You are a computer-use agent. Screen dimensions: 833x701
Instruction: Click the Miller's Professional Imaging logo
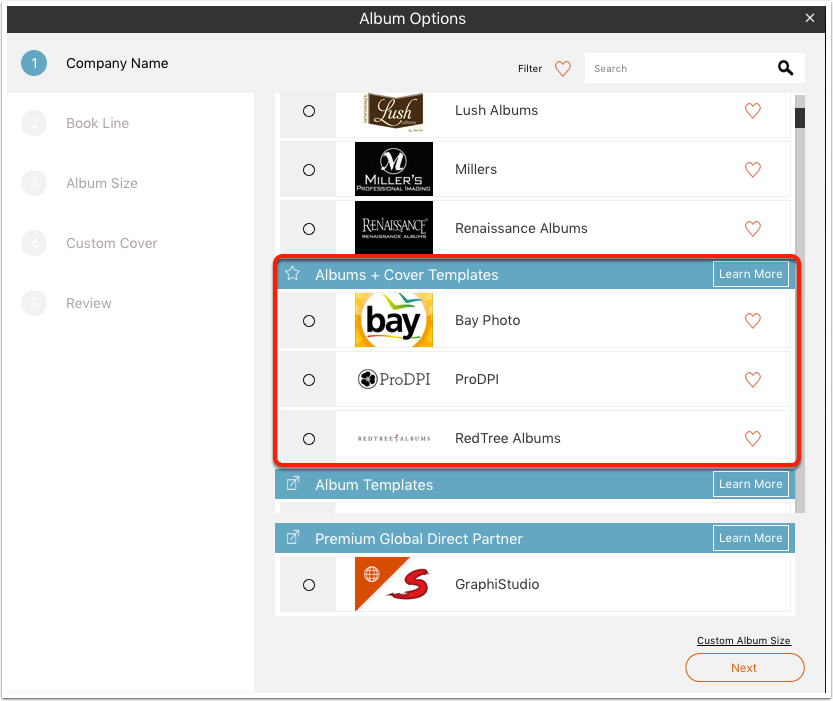394,169
